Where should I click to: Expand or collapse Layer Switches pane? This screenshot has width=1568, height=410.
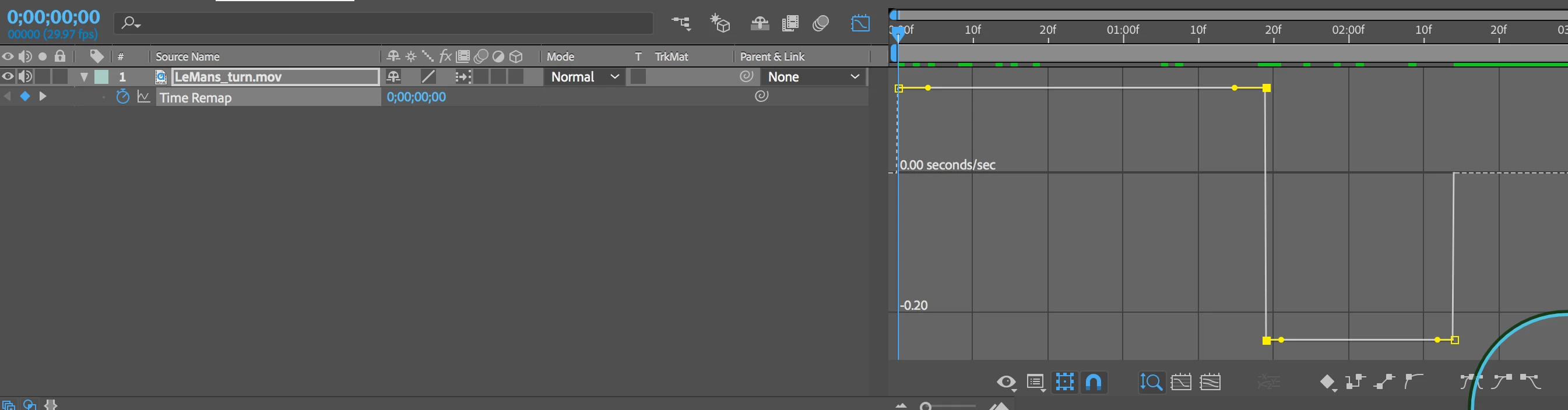(x=9, y=405)
